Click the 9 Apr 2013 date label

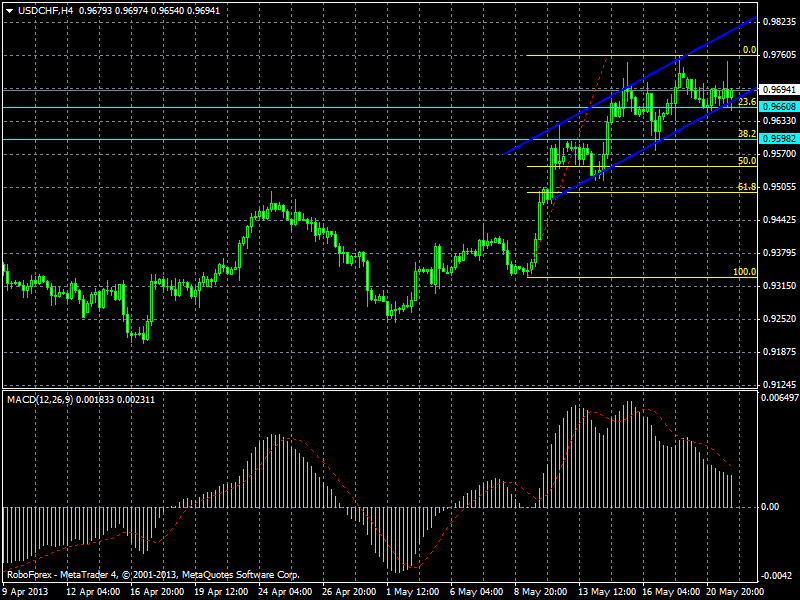26,592
